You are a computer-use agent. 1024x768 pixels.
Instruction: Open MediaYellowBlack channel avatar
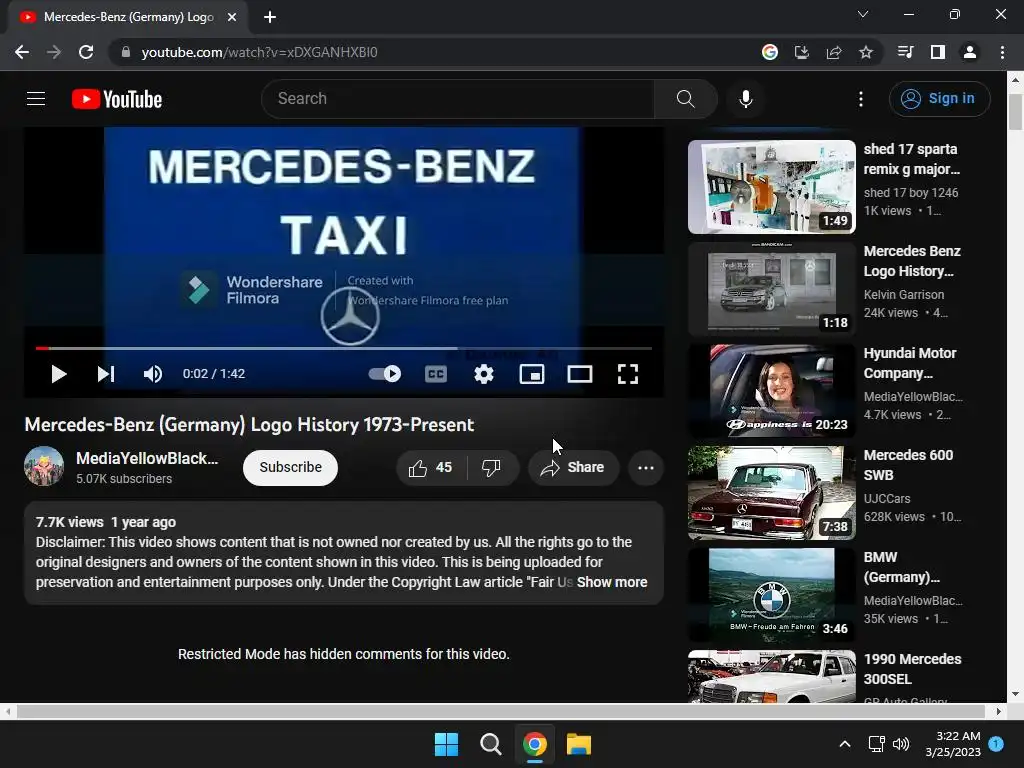44,466
